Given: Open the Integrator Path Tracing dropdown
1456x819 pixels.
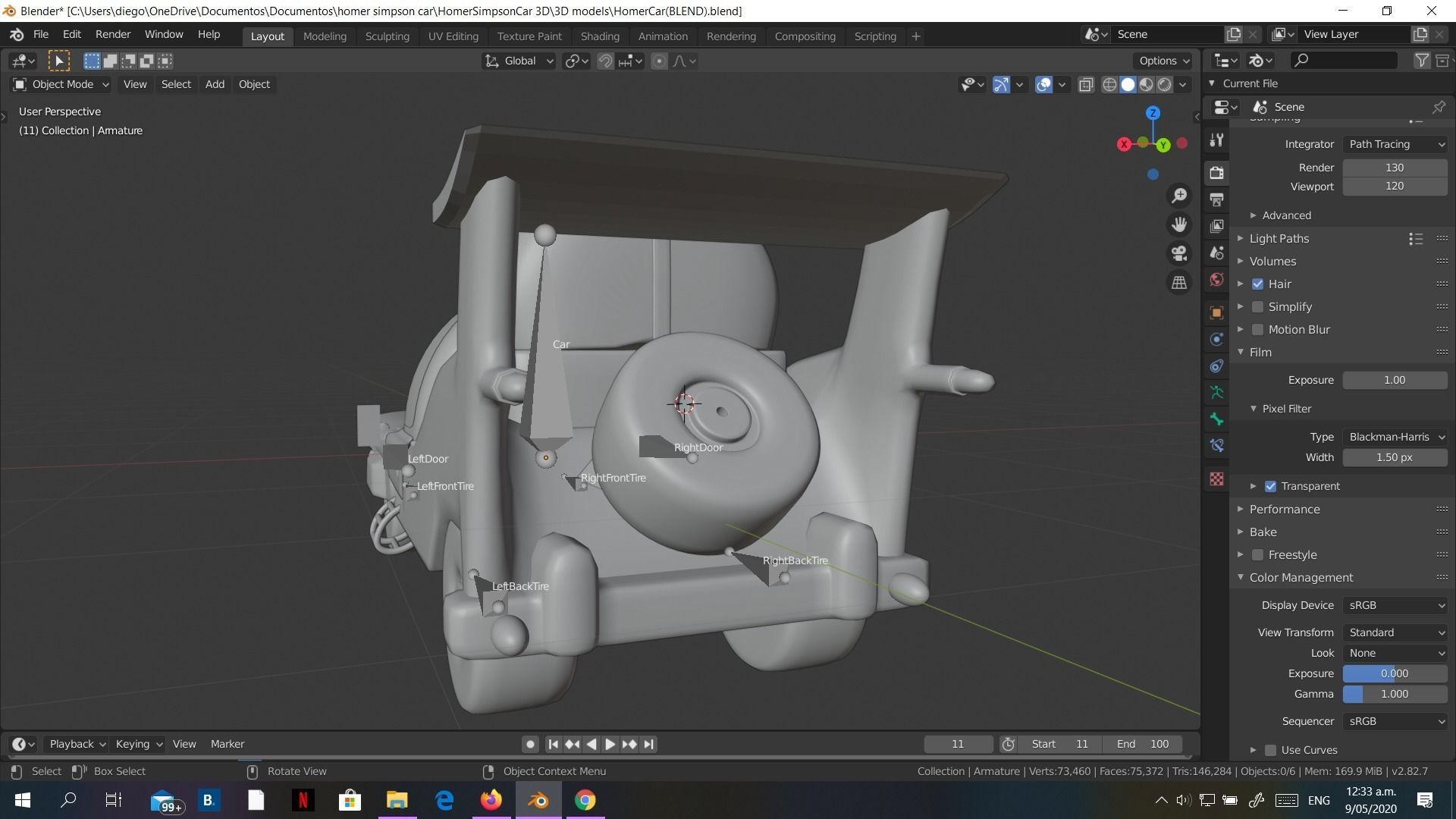Looking at the screenshot, I should 1395,144.
